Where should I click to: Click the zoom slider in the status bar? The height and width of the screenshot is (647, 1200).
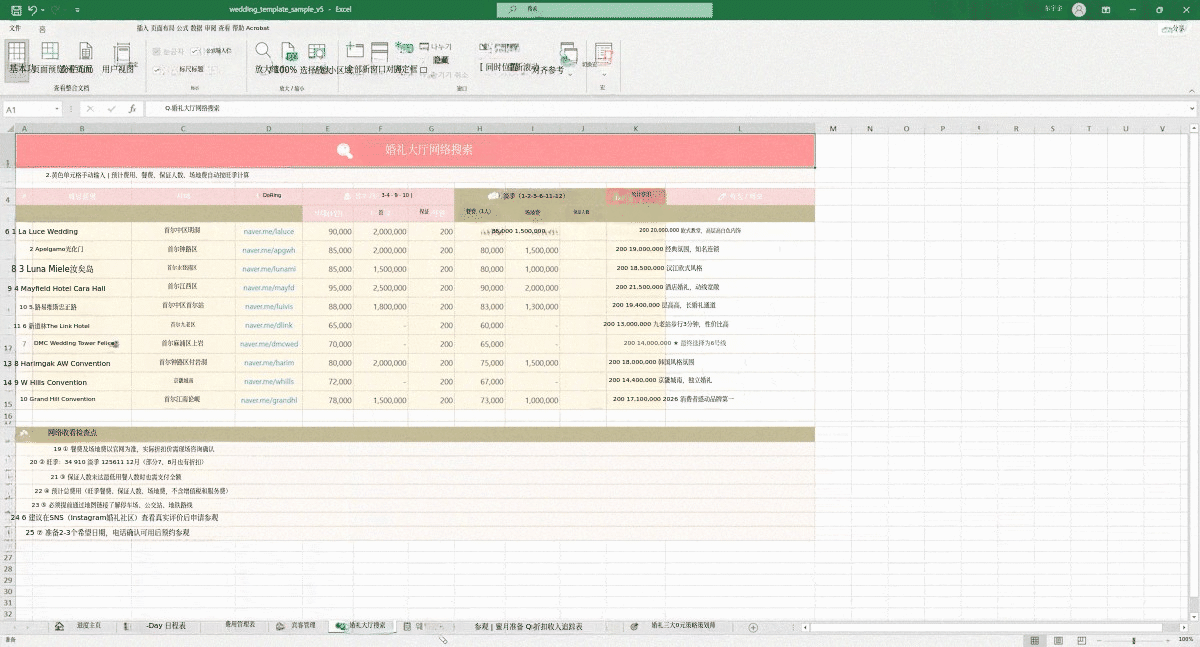pos(1135,639)
